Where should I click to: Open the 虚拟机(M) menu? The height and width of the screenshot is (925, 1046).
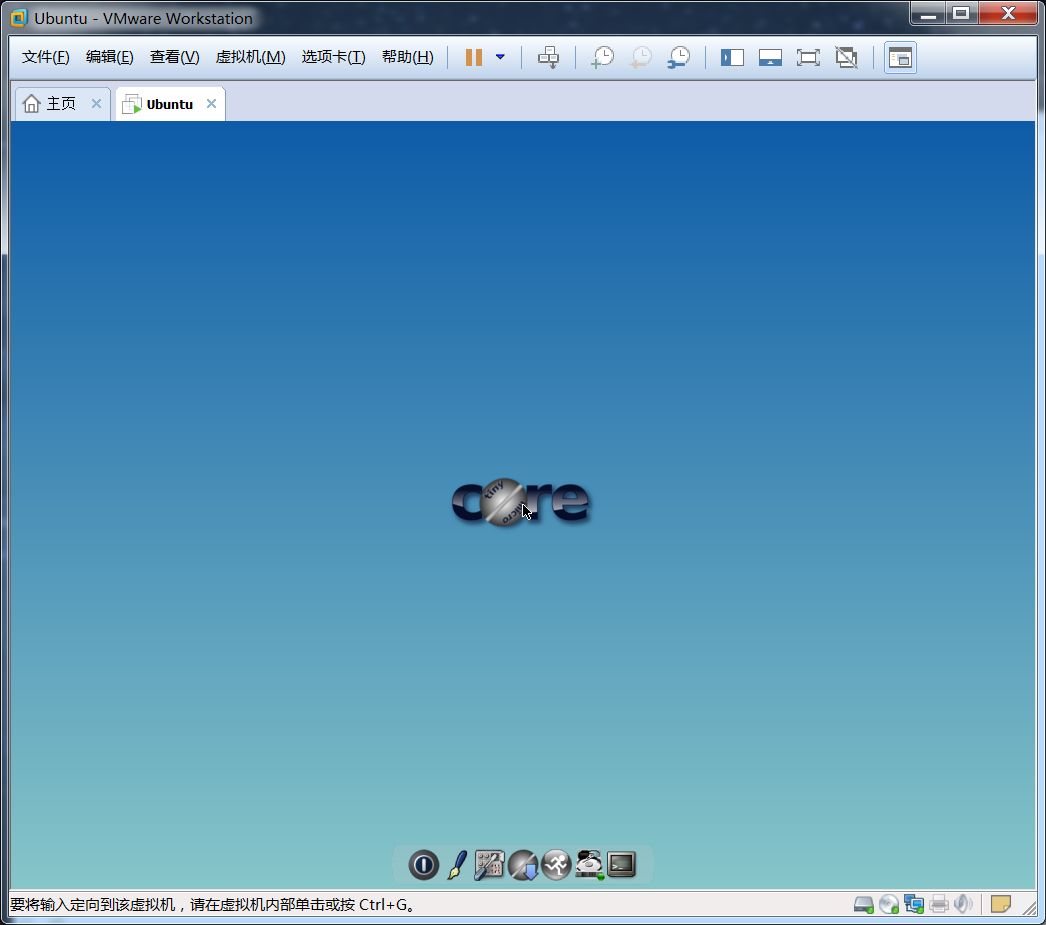click(x=250, y=57)
